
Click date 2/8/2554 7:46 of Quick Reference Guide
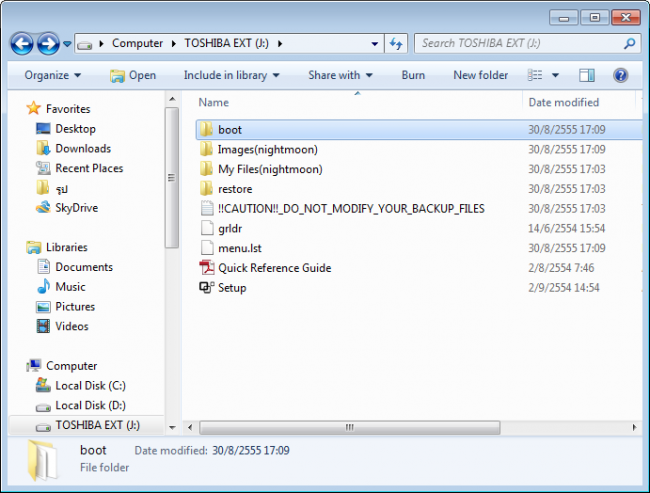tap(561, 268)
